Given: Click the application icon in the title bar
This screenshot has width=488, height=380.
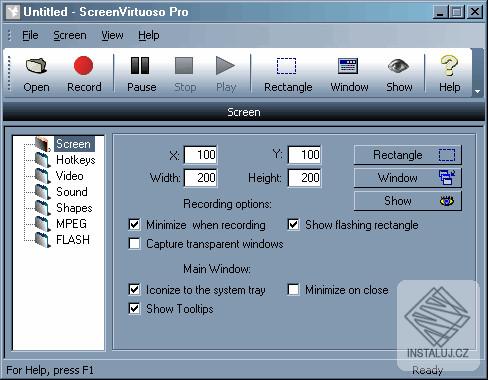Looking at the screenshot, I should pyautogui.click(x=13, y=12).
